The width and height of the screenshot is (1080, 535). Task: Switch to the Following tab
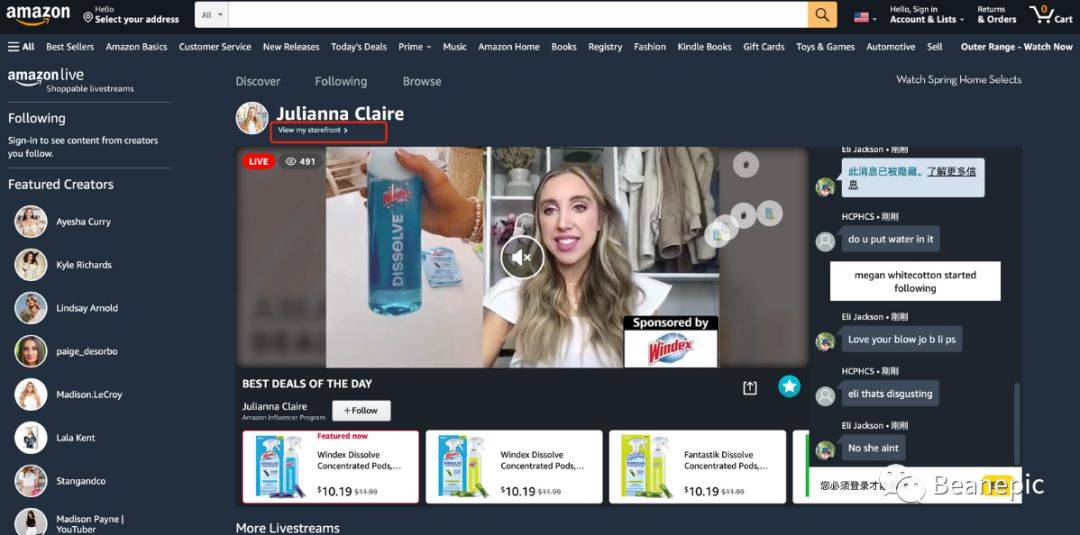point(341,81)
